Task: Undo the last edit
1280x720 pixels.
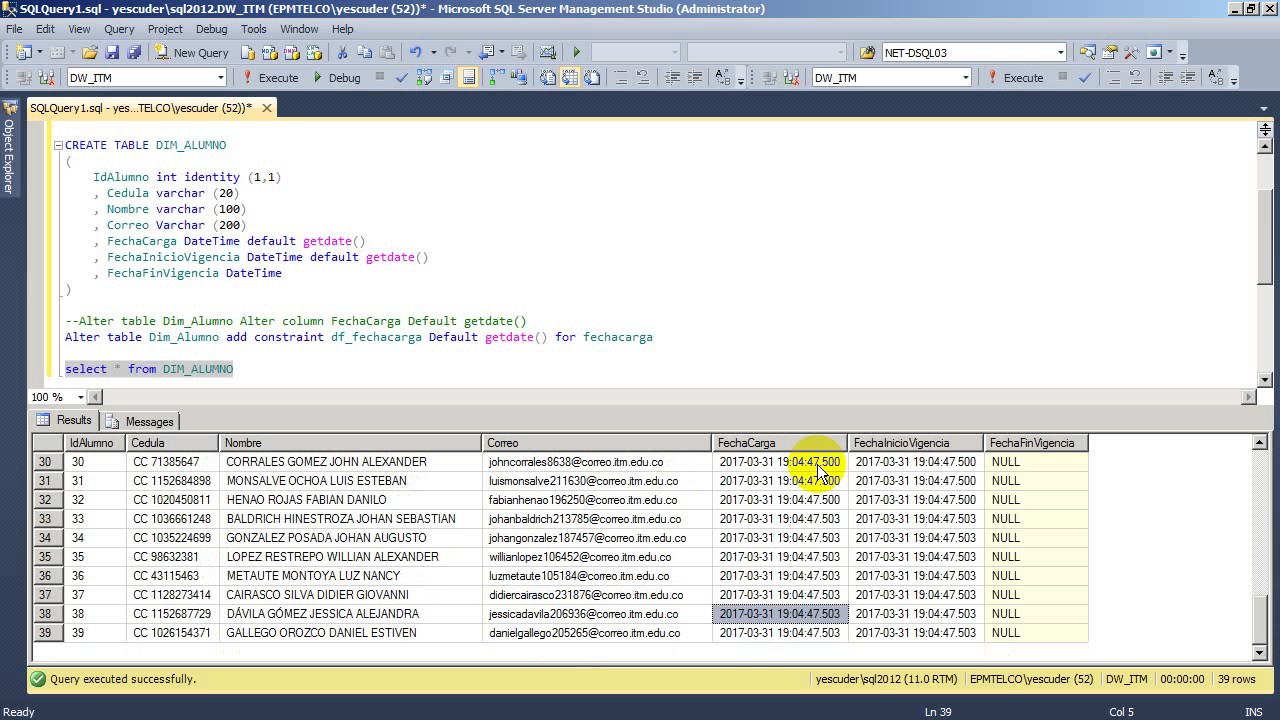Action: (416, 52)
